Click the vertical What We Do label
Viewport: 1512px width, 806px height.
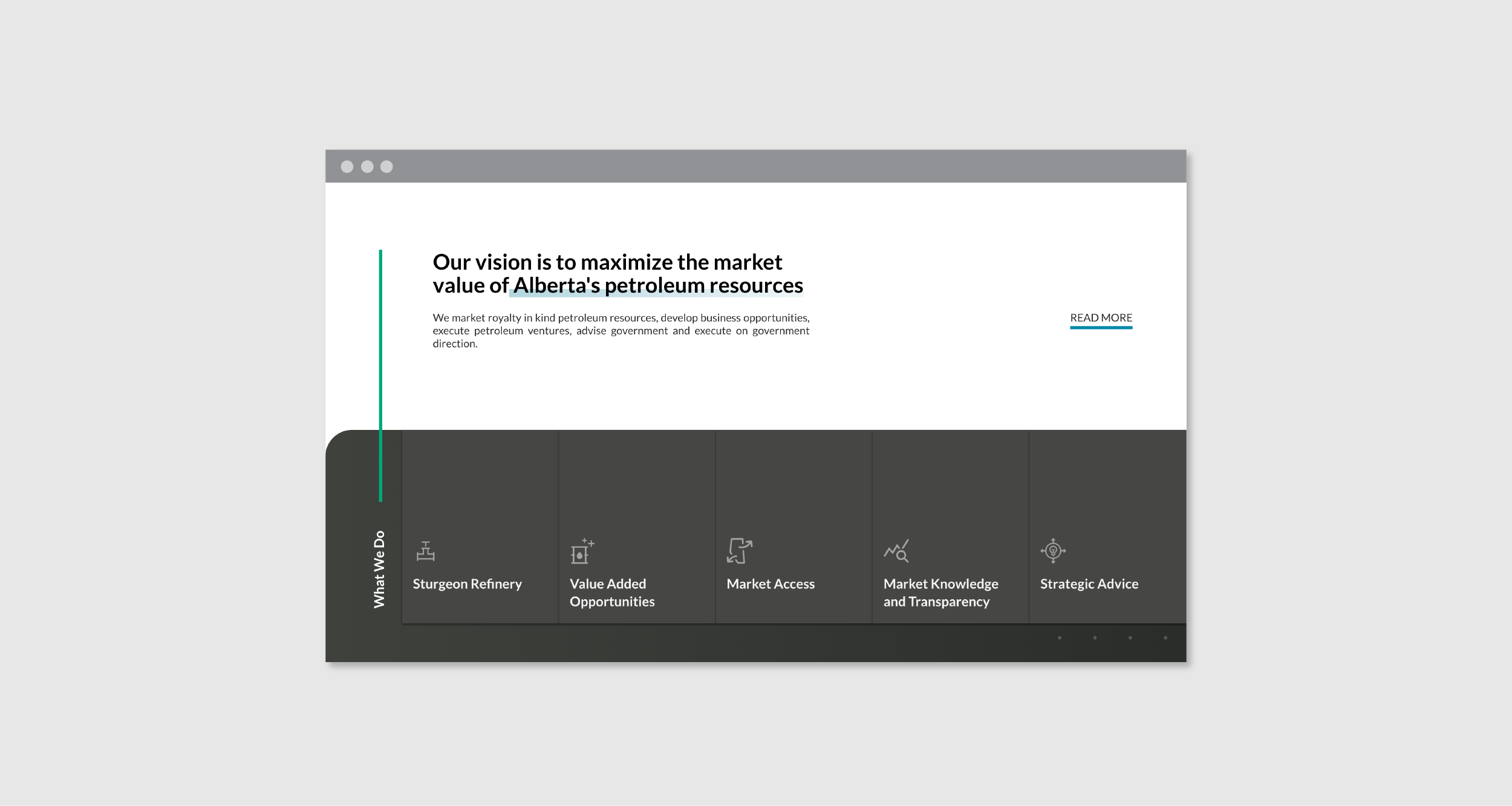(379, 569)
